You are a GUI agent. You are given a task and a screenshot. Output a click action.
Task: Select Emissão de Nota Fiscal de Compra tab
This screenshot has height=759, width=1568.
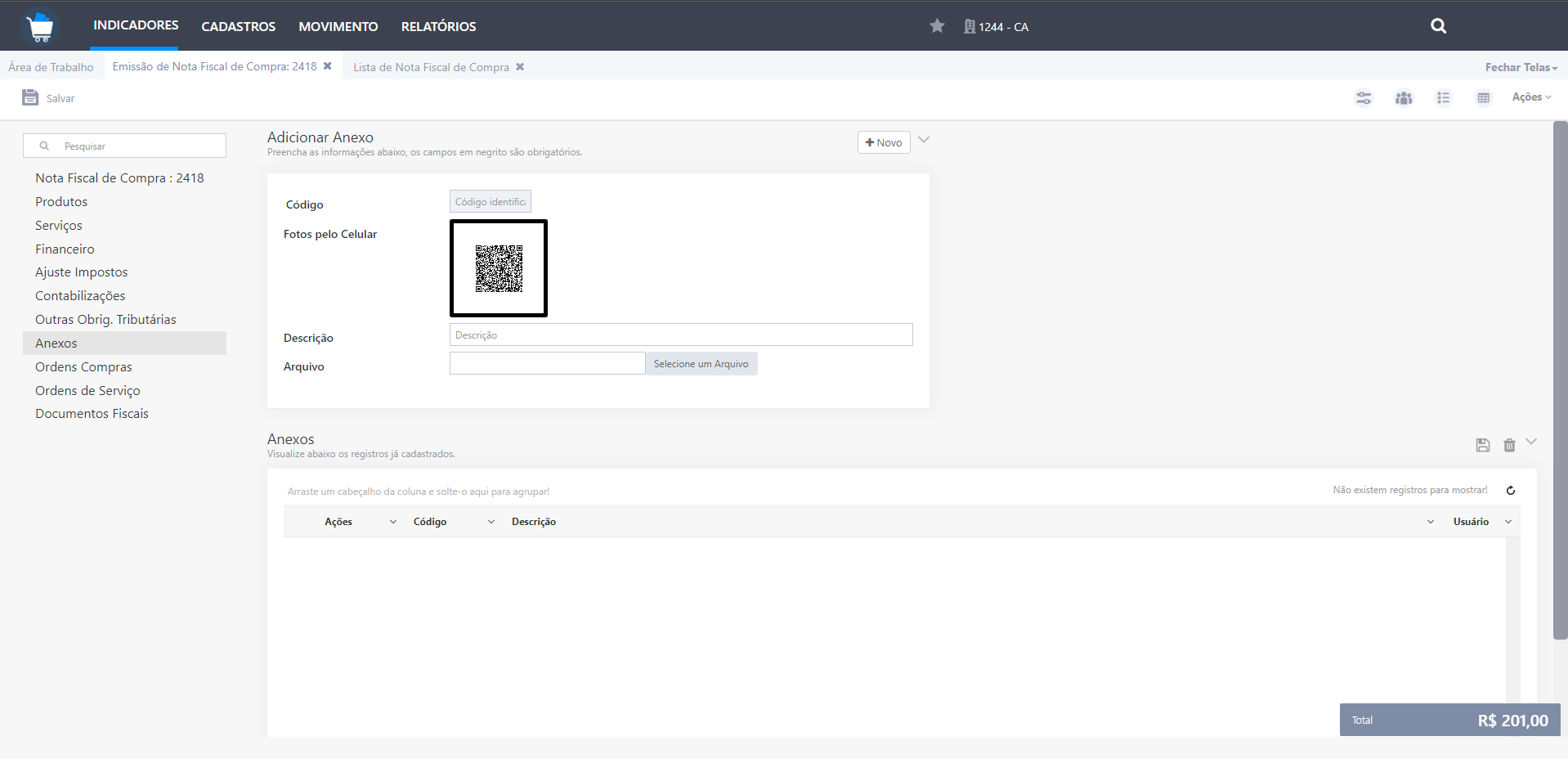pos(214,66)
